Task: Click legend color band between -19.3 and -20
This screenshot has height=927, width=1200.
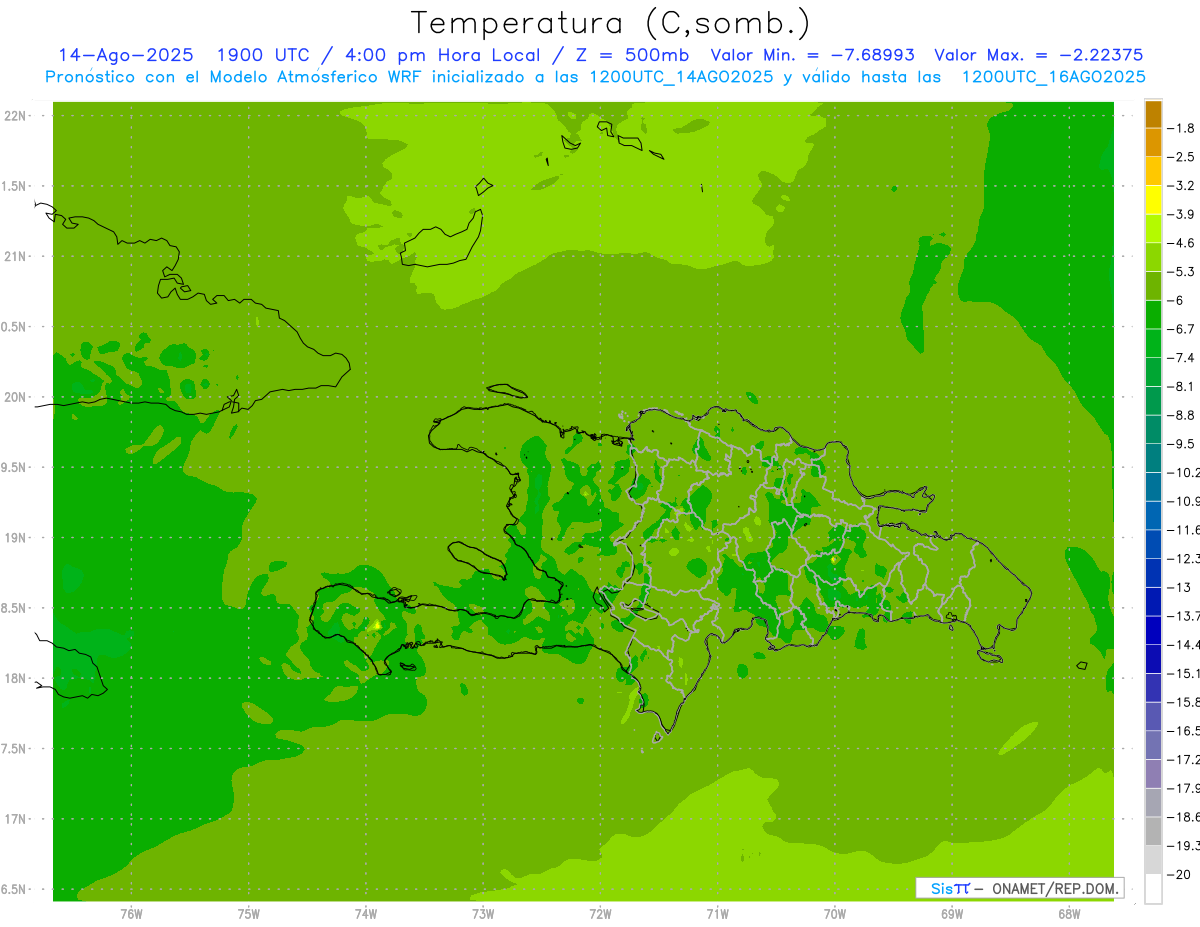Action: [x=1154, y=860]
